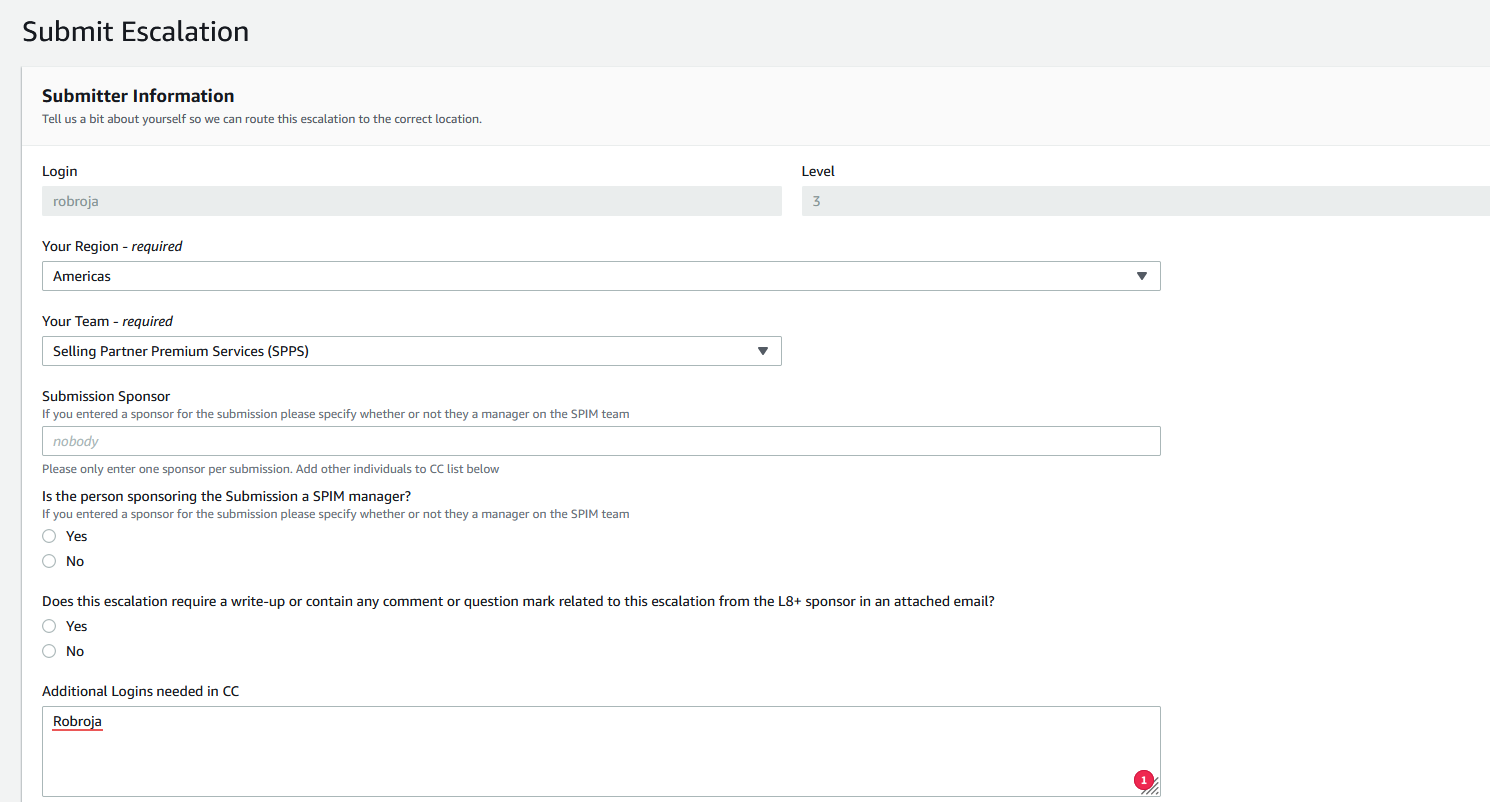Image resolution: width=1490 pixels, height=802 pixels.
Task: Click the Submit Escalation page heading
Action: click(135, 32)
